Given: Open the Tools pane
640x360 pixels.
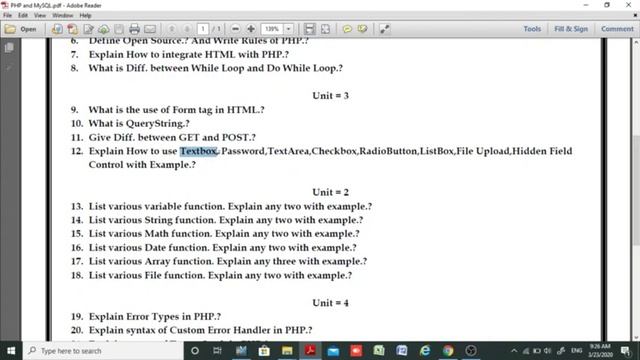Looking at the screenshot, I should (x=532, y=29).
